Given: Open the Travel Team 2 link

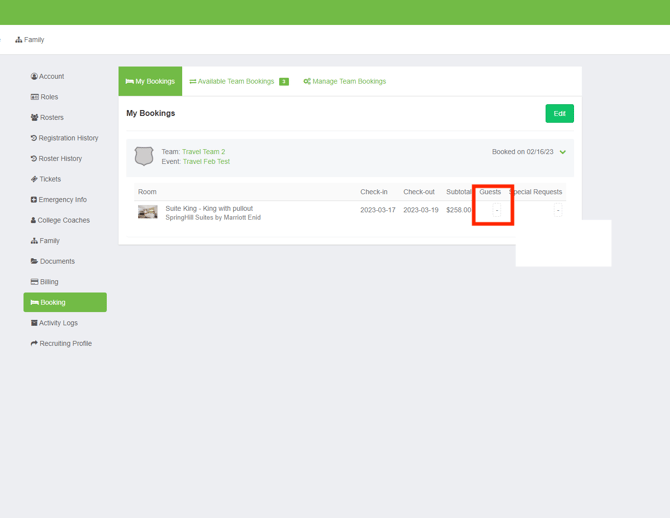Looking at the screenshot, I should click(x=203, y=152).
